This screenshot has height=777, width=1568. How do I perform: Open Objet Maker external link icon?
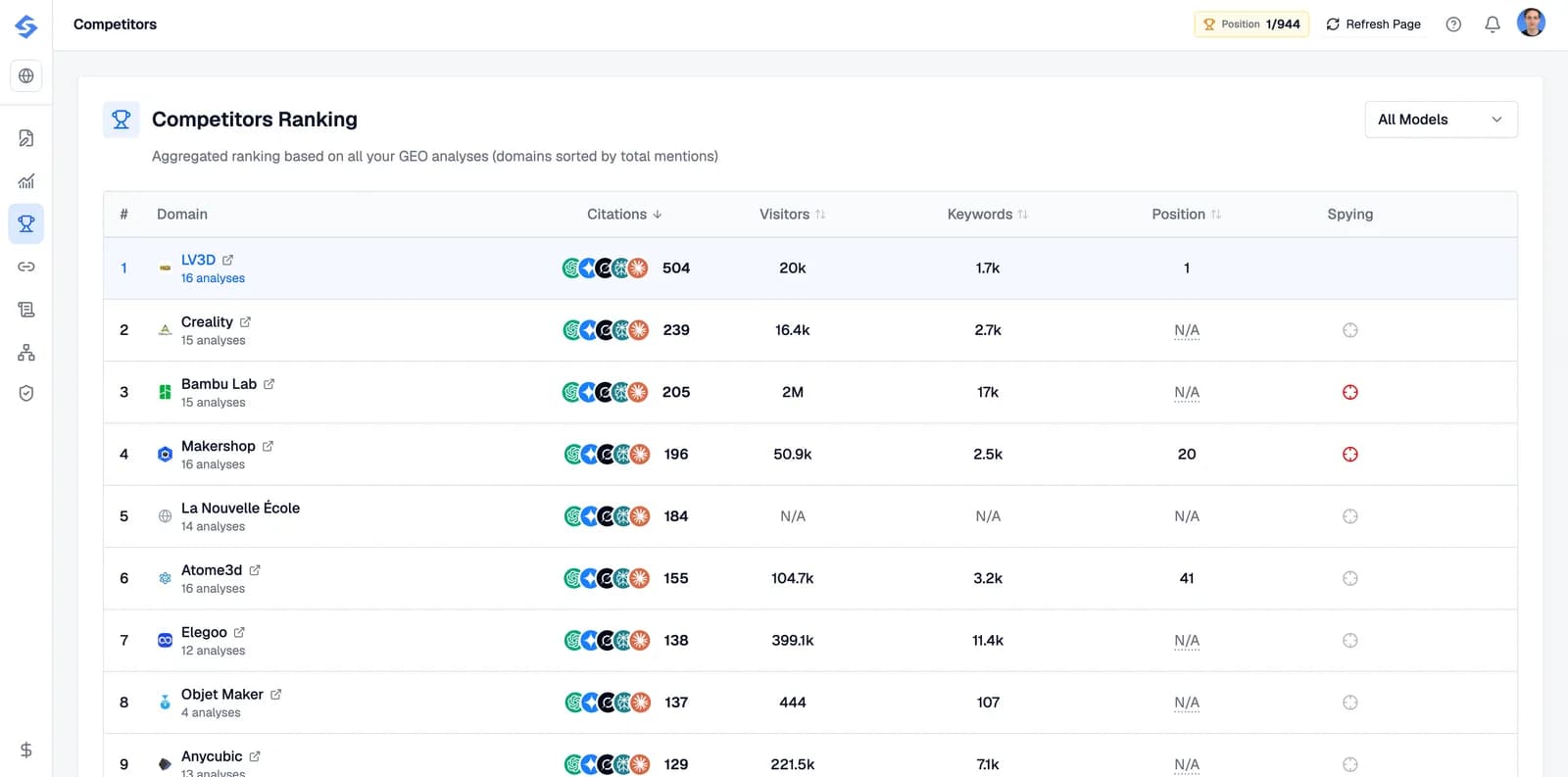coord(276,694)
